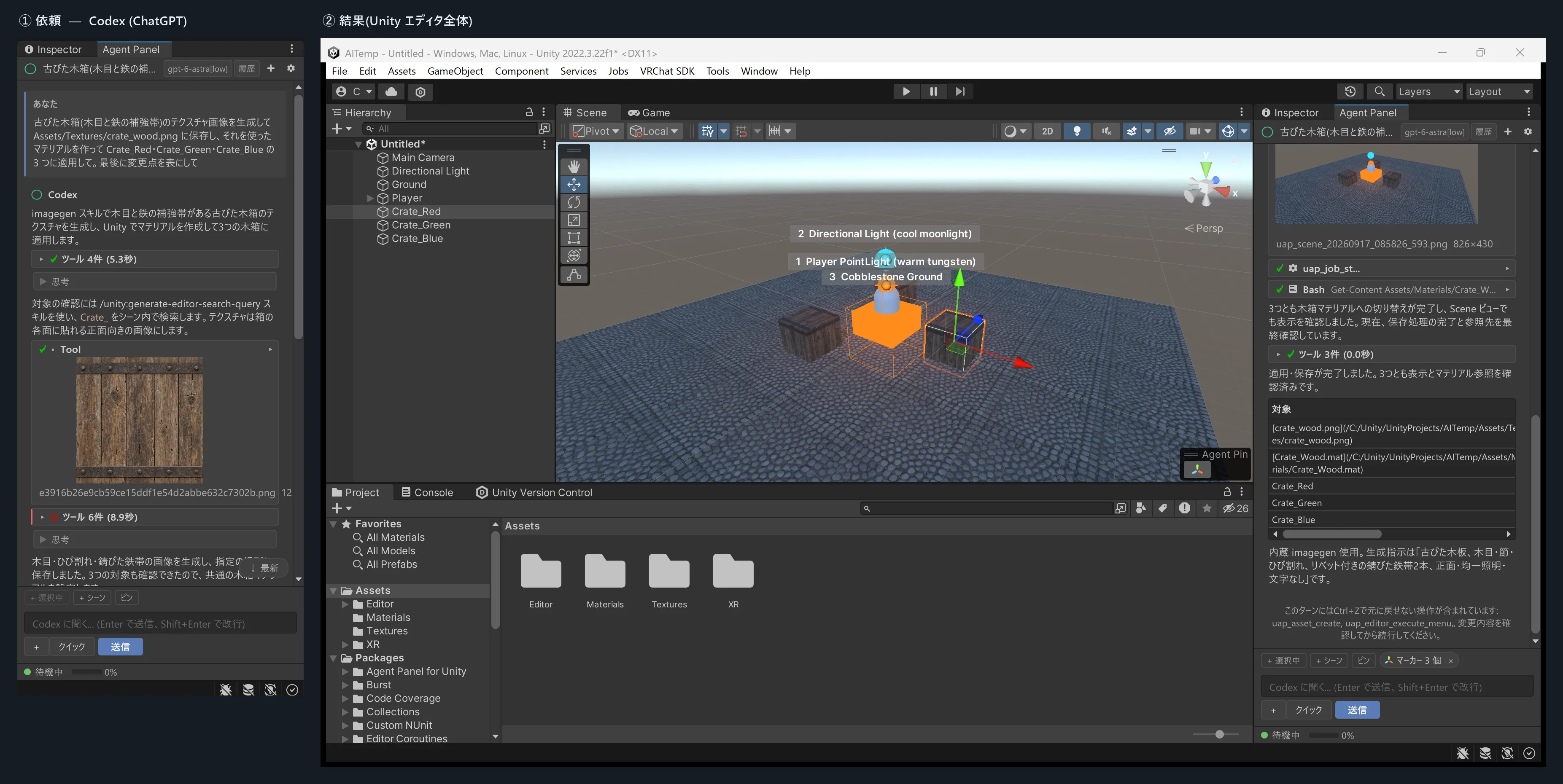Expand the Player object in Hierarchy
The width and height of the screenshot is (1563, 784).
click(370, 198)
